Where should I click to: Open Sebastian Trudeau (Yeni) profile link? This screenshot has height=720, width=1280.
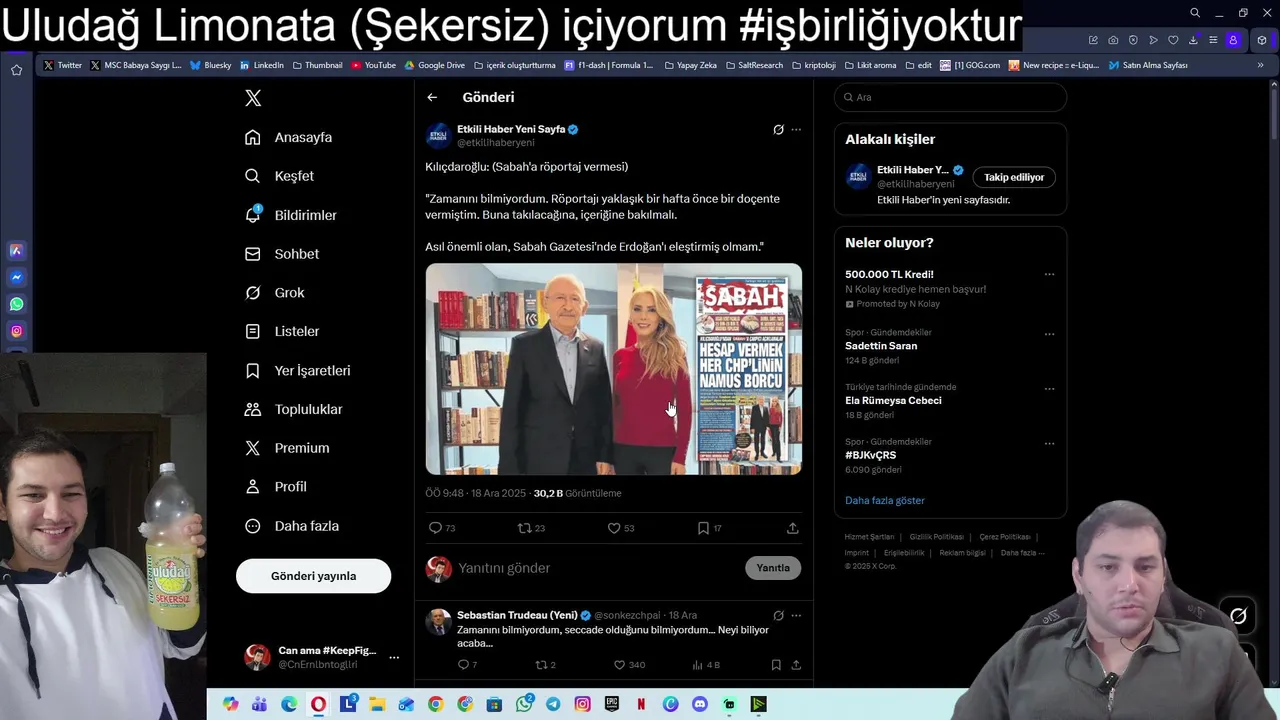coord(517,615)
